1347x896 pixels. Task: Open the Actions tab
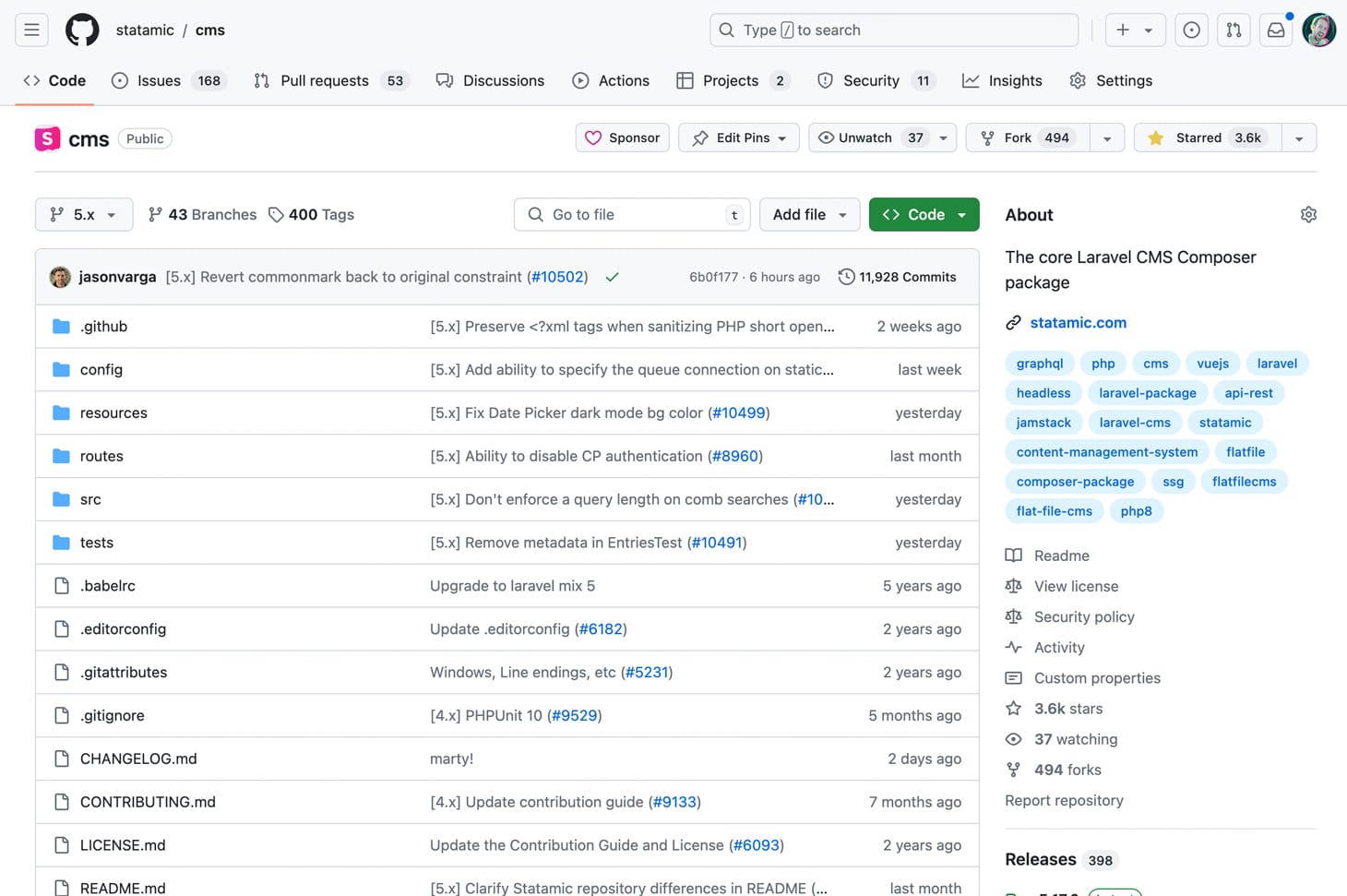tap(611, 80)
